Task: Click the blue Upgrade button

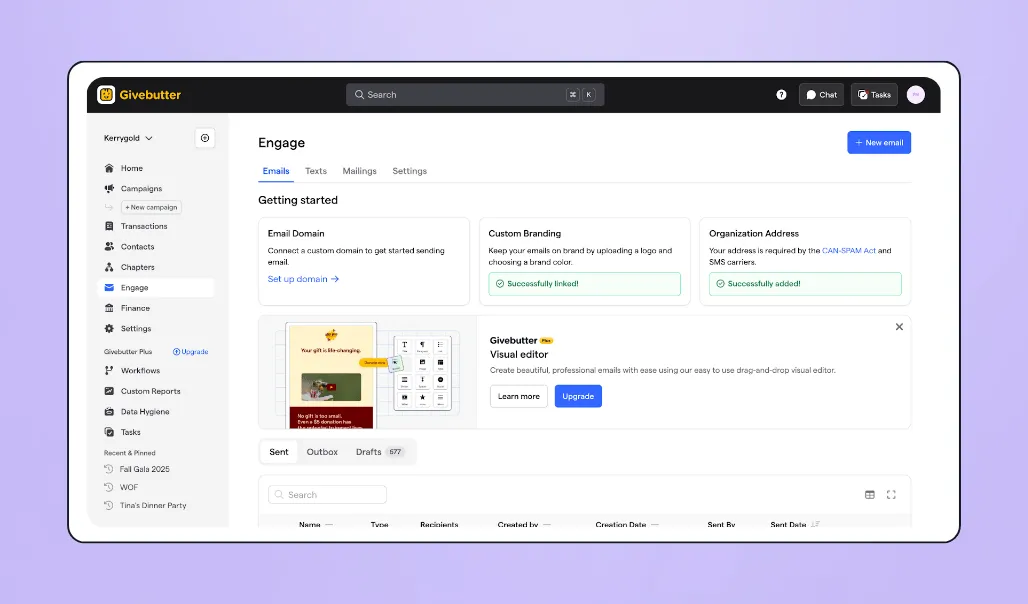Action: click(x=578, y=396)
